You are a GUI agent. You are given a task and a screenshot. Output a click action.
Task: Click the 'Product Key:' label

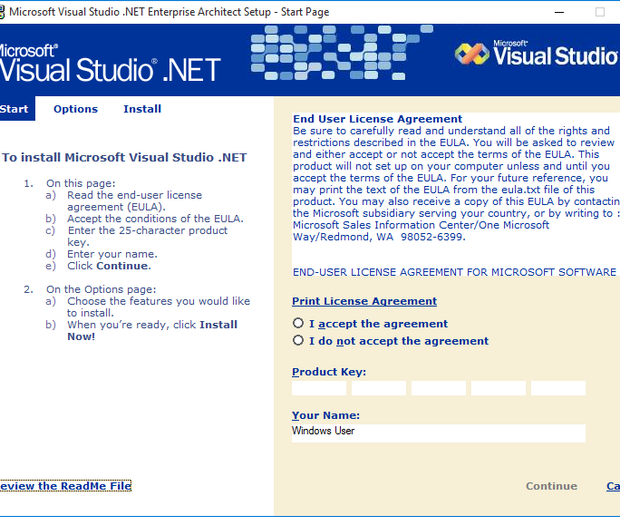329,372
